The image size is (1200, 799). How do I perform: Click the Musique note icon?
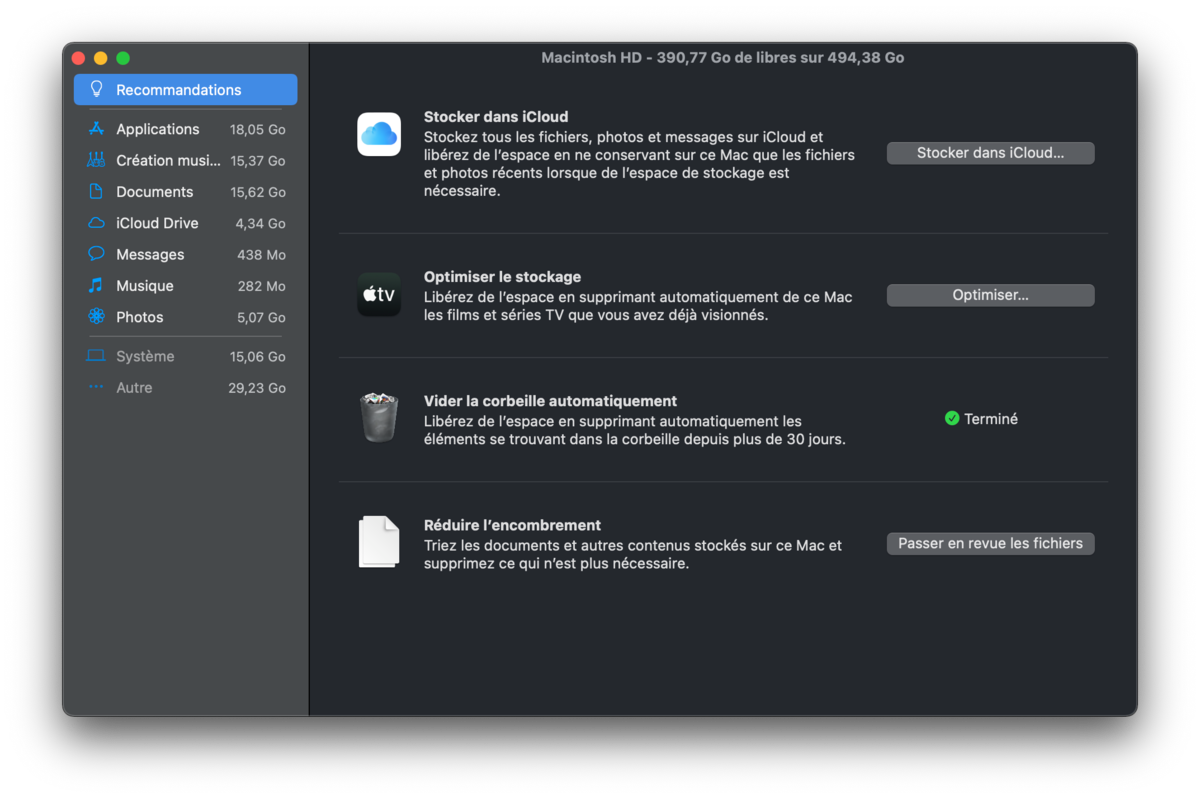(x=96, y=285)
